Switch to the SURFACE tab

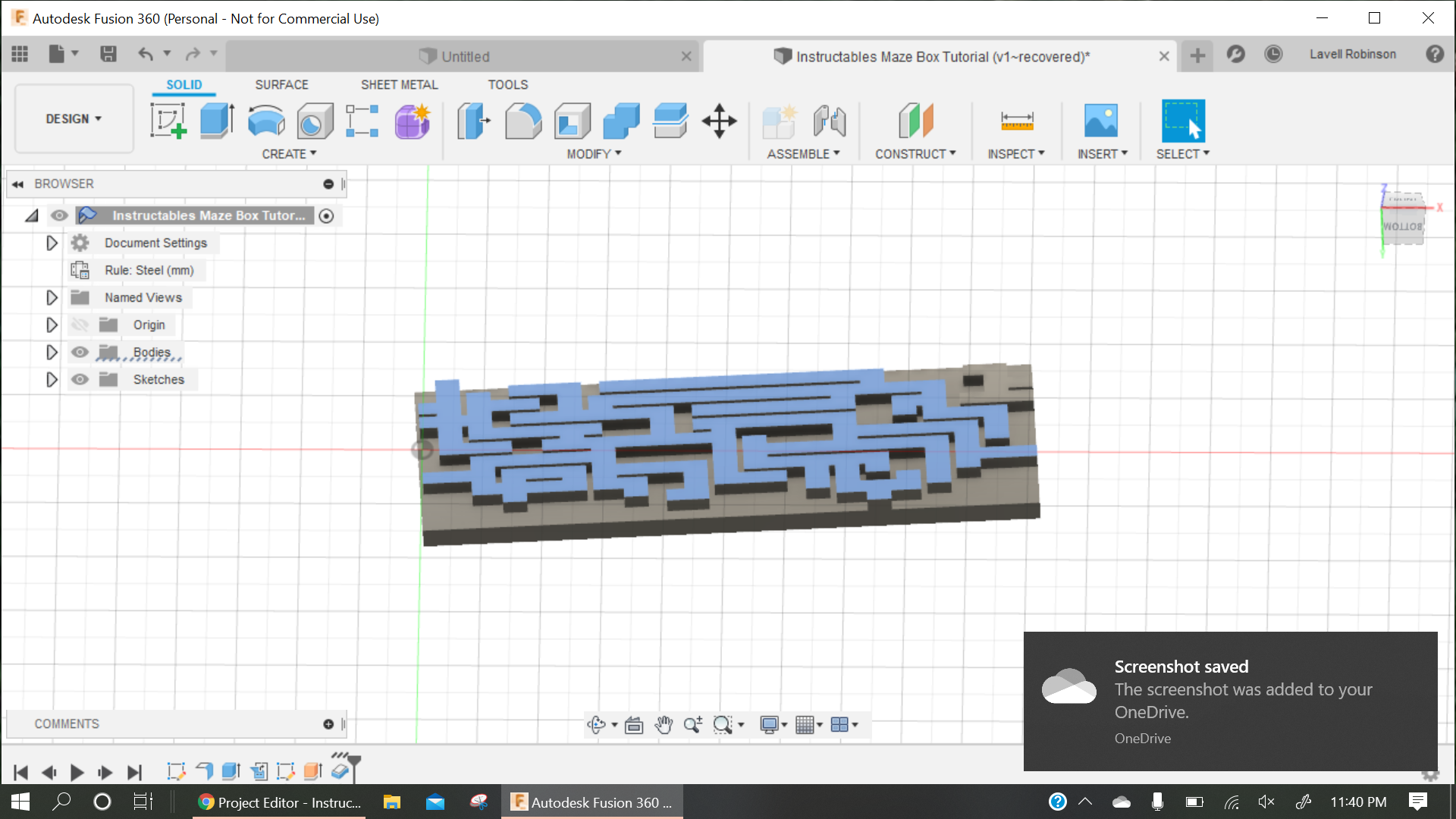pos(281,85)
